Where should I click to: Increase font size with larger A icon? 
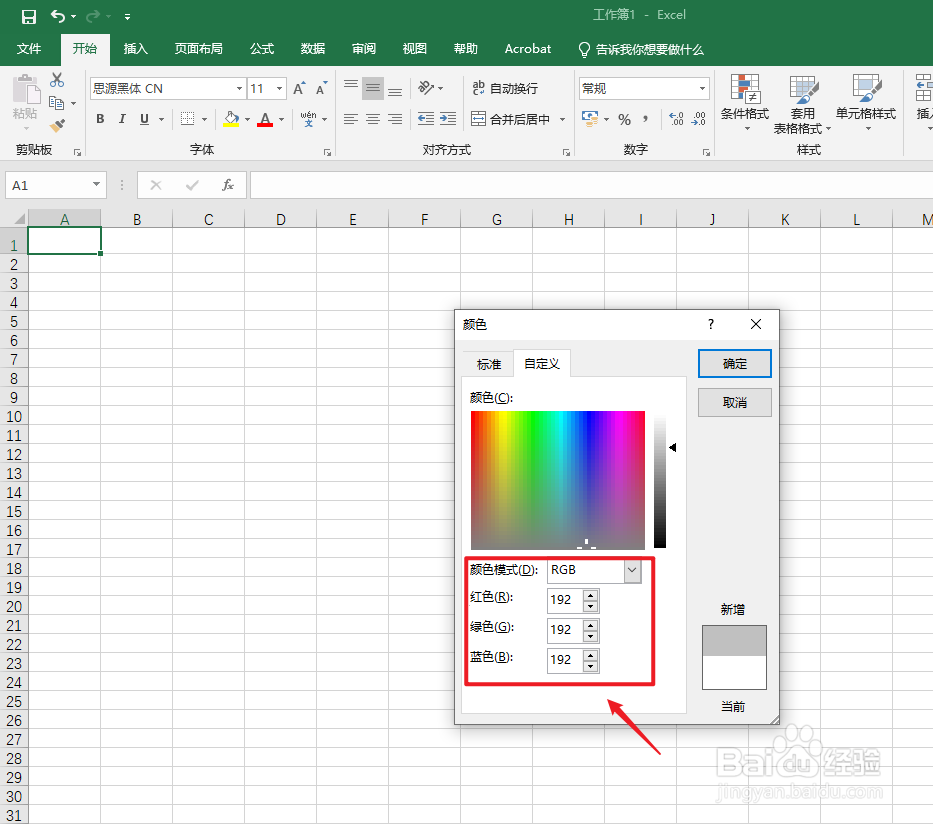pyautogui.click(x=299, y=89)
